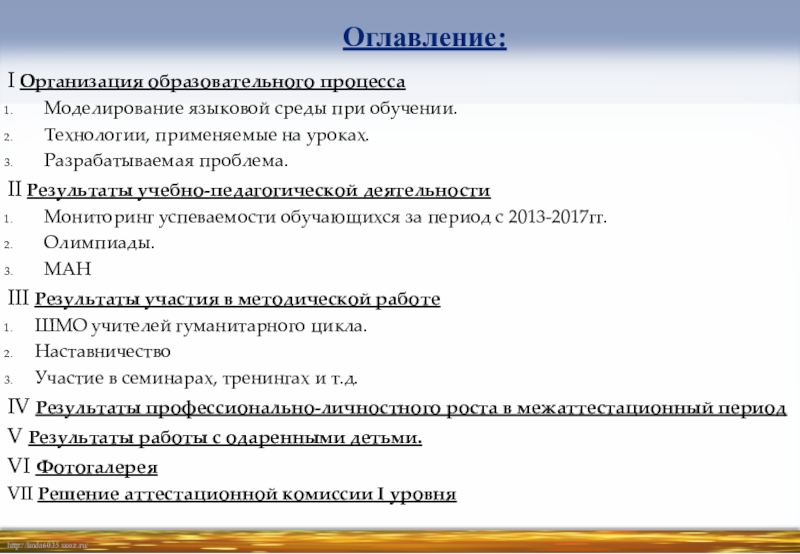Select 'Моделирование языковой среды при обучении' item

pos(251,108)
